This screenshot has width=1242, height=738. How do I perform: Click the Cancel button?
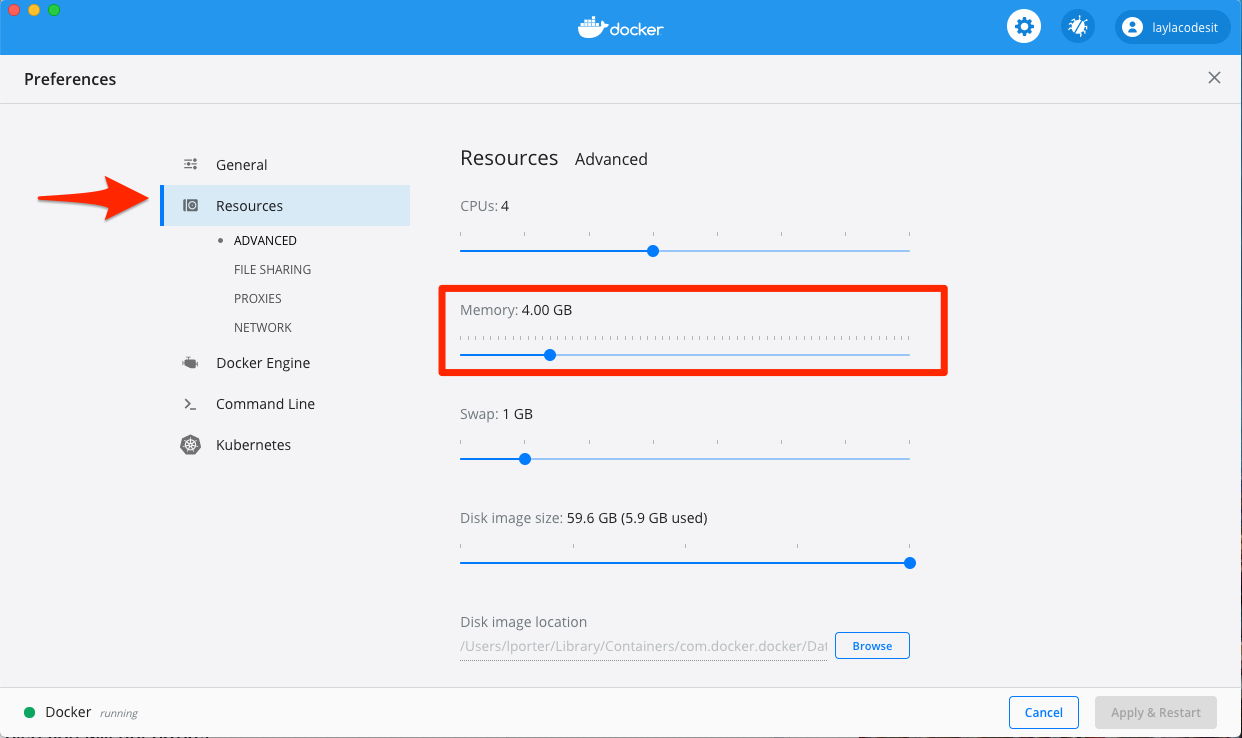click(1044, 712)
